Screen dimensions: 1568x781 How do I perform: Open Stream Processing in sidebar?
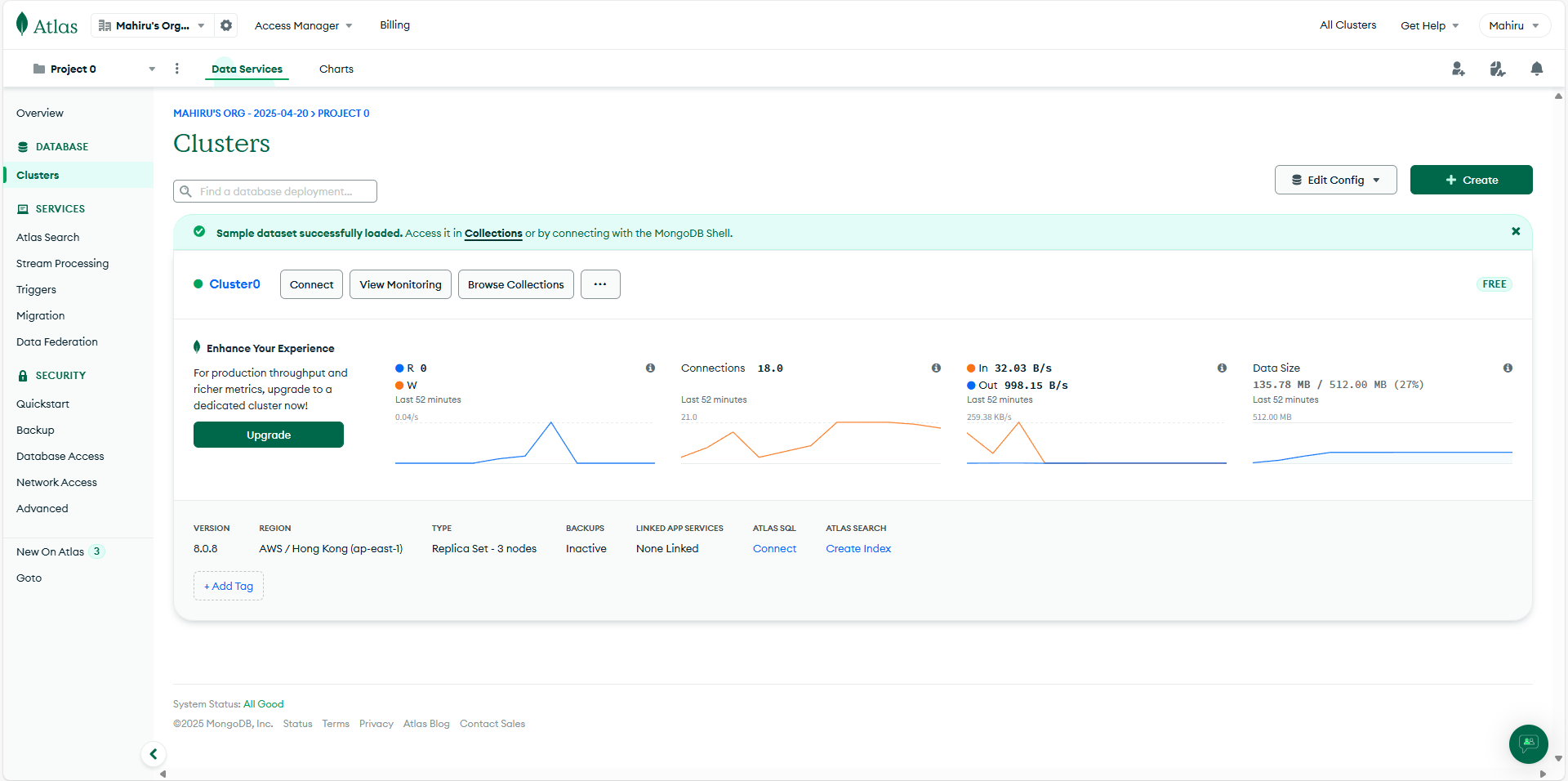tap(62, 263)
